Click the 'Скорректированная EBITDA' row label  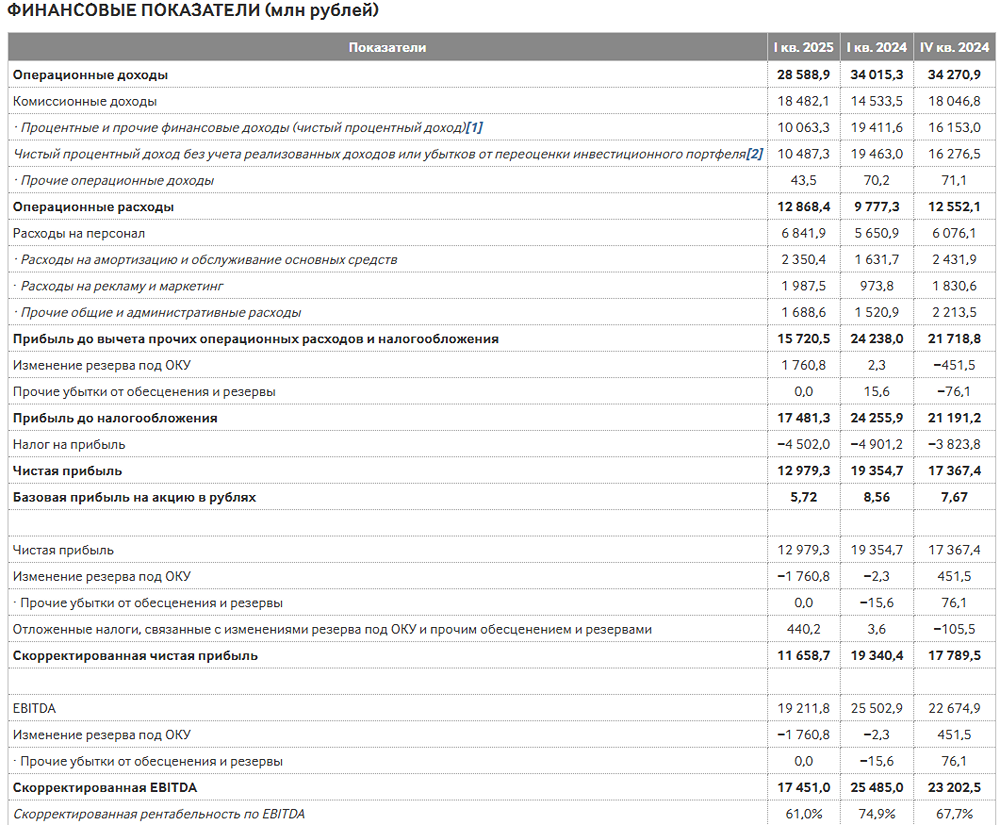coord(104,788)
